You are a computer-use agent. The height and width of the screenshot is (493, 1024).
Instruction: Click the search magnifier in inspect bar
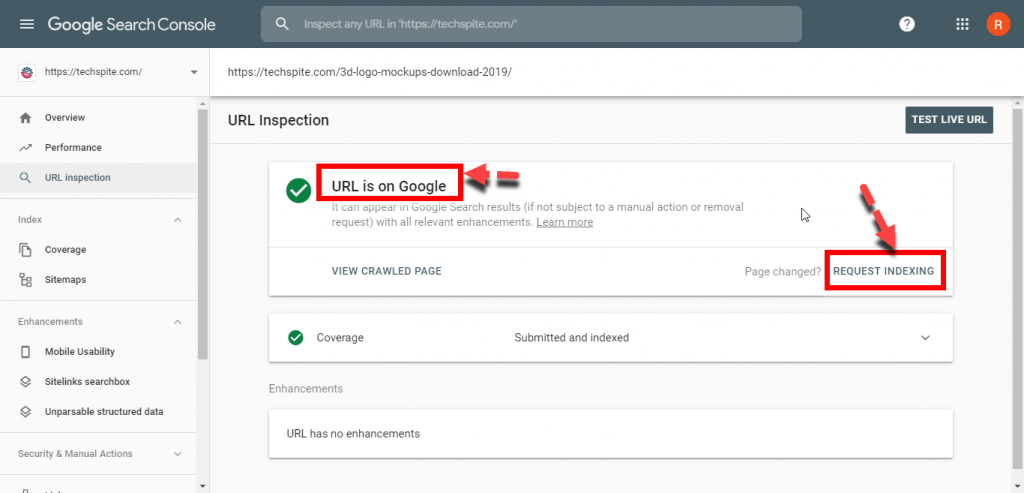point(281,24)
